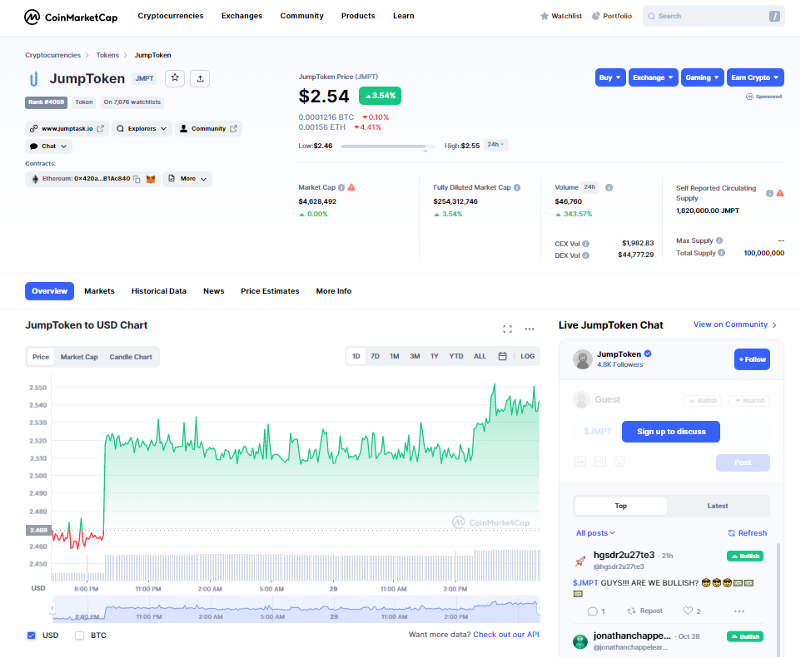This screenshot has width=800, height=657.
Task: Click Check out our API link
Action: pyautogui.click(x=506, y=634)
